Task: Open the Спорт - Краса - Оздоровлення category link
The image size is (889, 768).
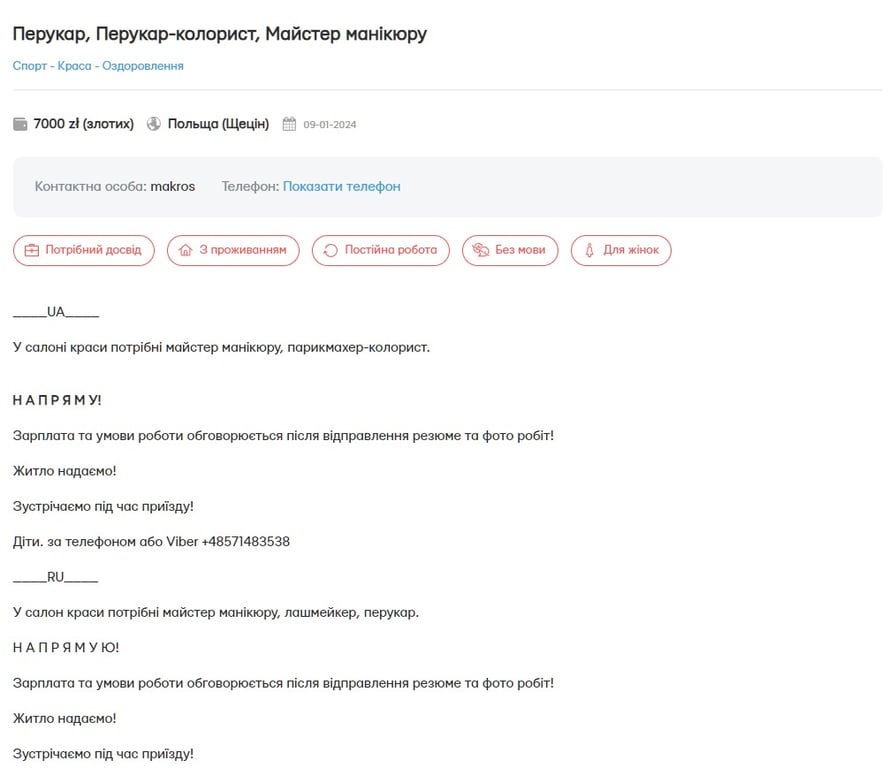Action: click(x=98, y=66)
